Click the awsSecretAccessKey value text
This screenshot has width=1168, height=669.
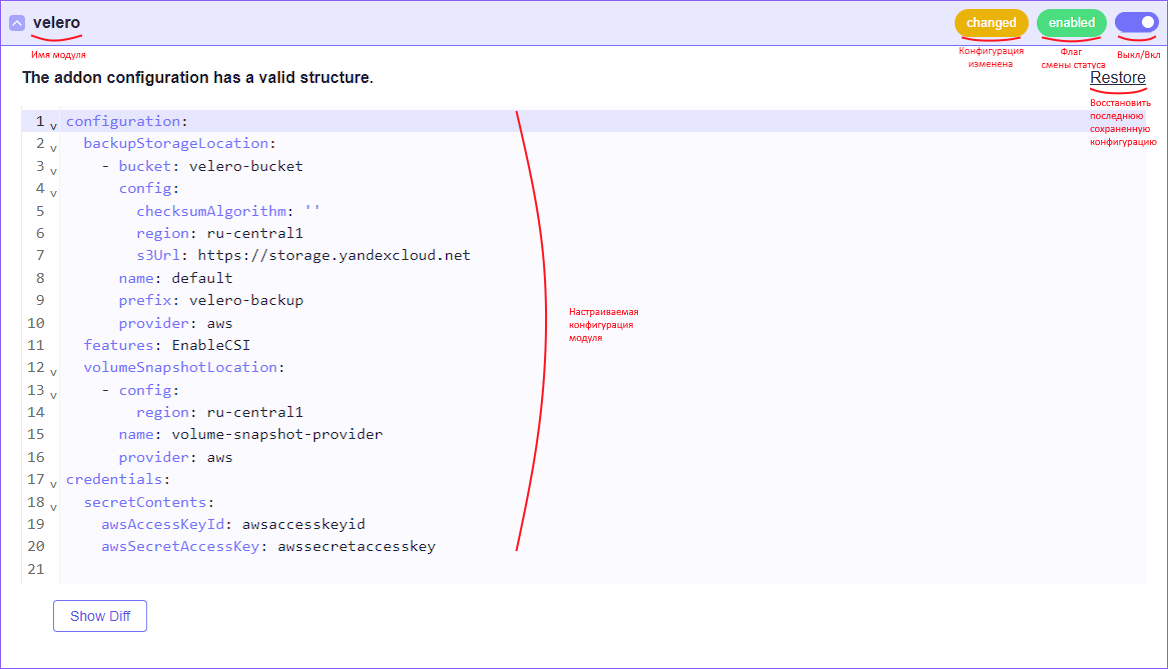tap(356, 546)
